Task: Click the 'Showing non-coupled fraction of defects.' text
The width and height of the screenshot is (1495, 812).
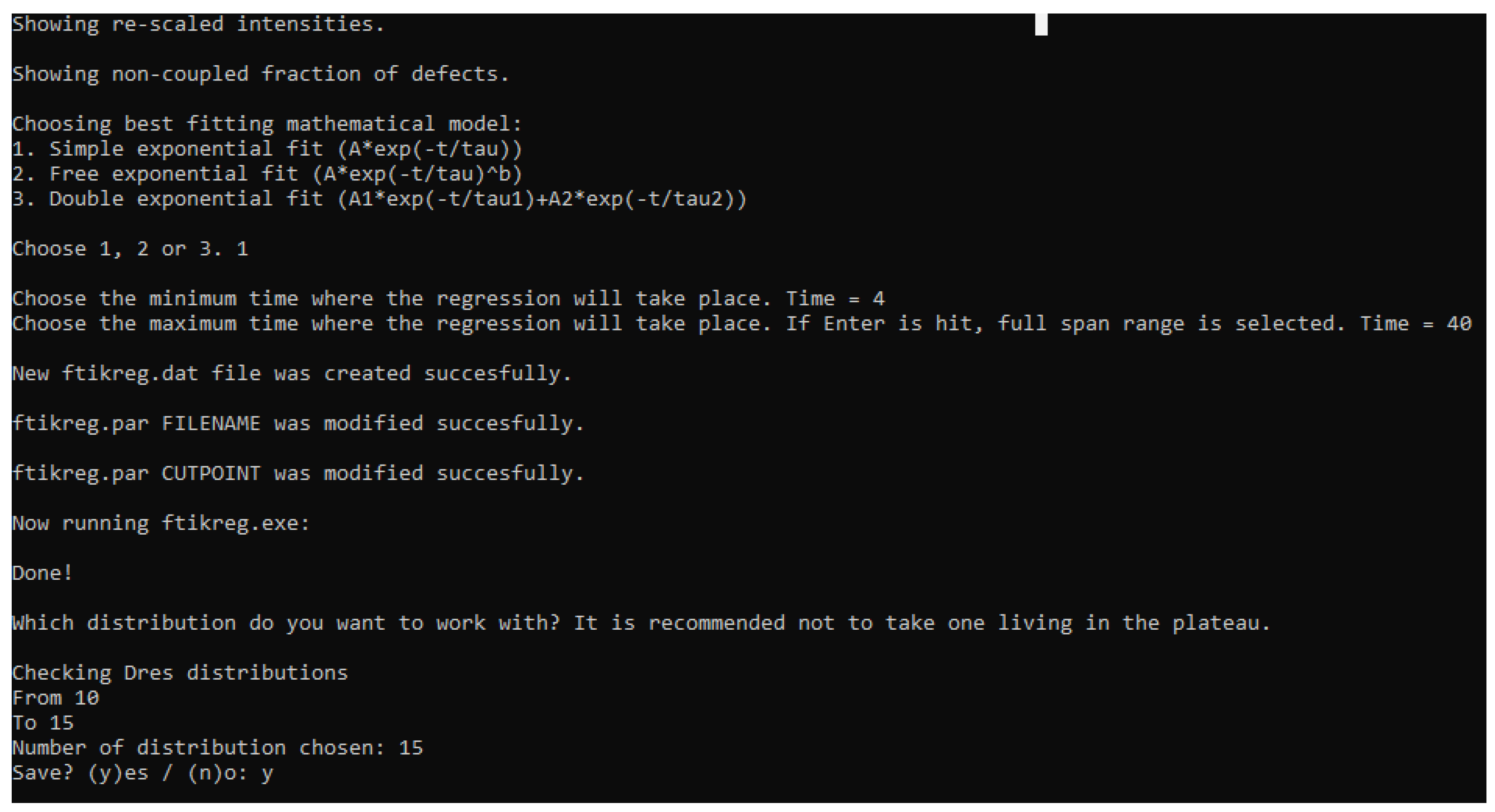Action: [261, 74]
